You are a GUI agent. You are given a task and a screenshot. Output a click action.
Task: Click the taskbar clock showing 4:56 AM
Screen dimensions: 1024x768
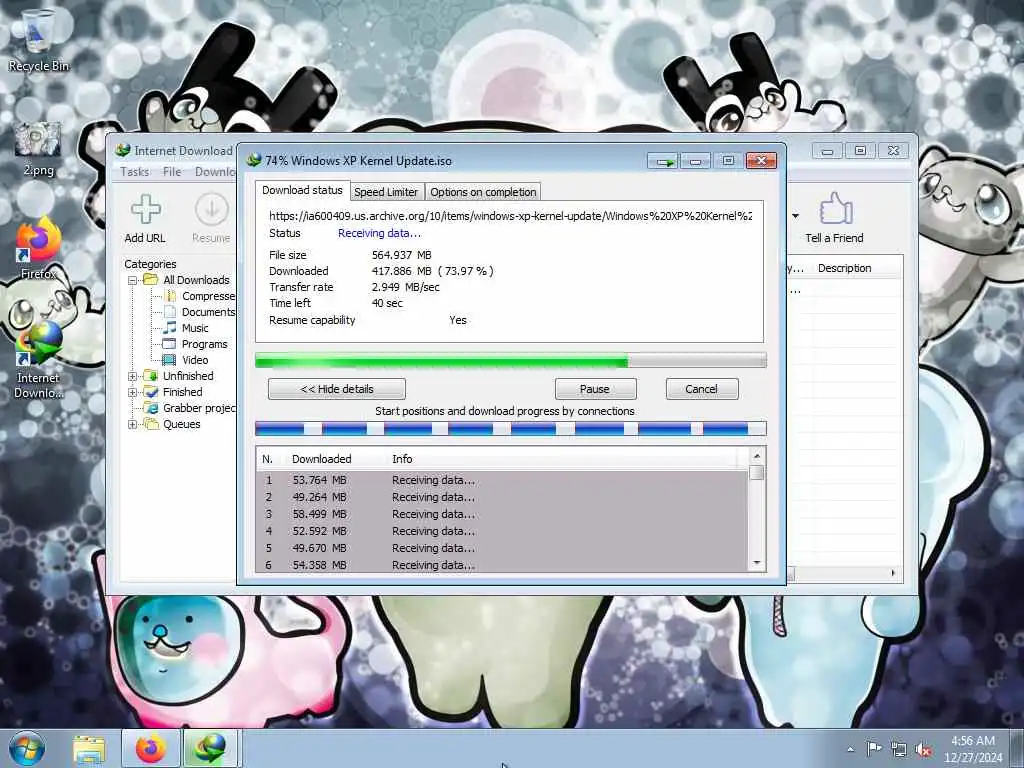coord(973,749)
